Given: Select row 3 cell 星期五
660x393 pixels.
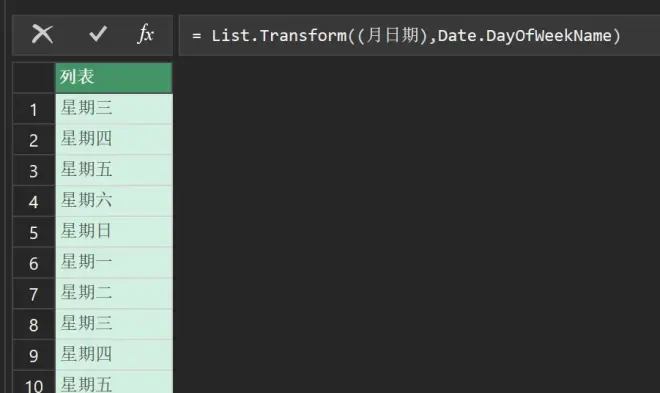Looking at the screenshot, I should pos(114,170).
